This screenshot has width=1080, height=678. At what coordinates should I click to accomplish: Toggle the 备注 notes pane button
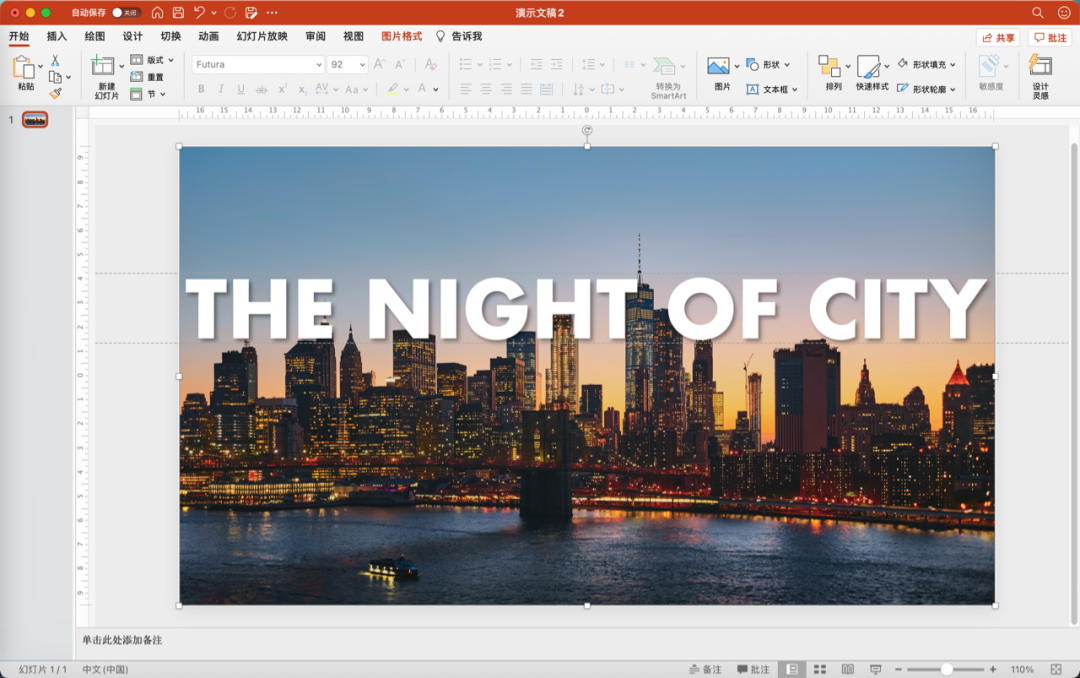(x=705, y=669)
